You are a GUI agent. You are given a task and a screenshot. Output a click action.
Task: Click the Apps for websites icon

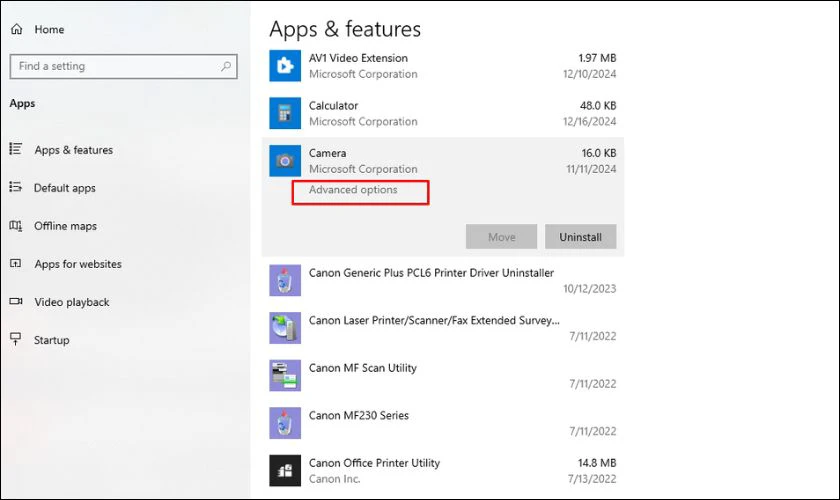pyautogui.click(x=16, y=263)
